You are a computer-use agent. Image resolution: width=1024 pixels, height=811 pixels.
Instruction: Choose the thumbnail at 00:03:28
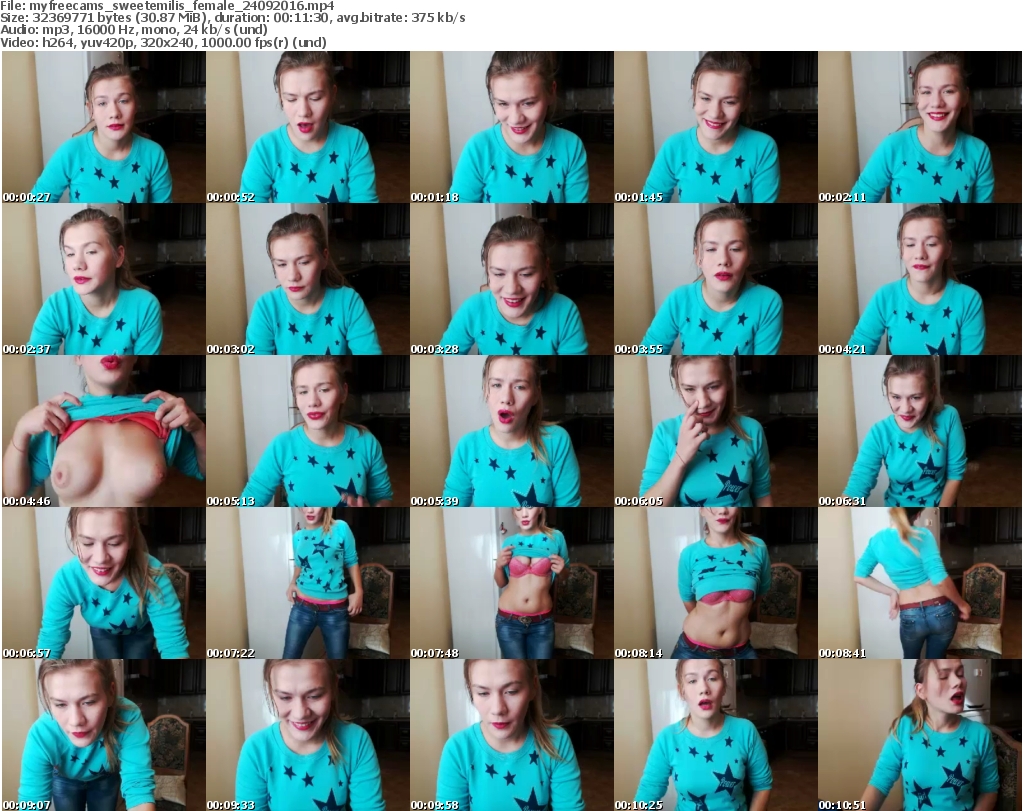pyautogui.click(x=512, y=279)
